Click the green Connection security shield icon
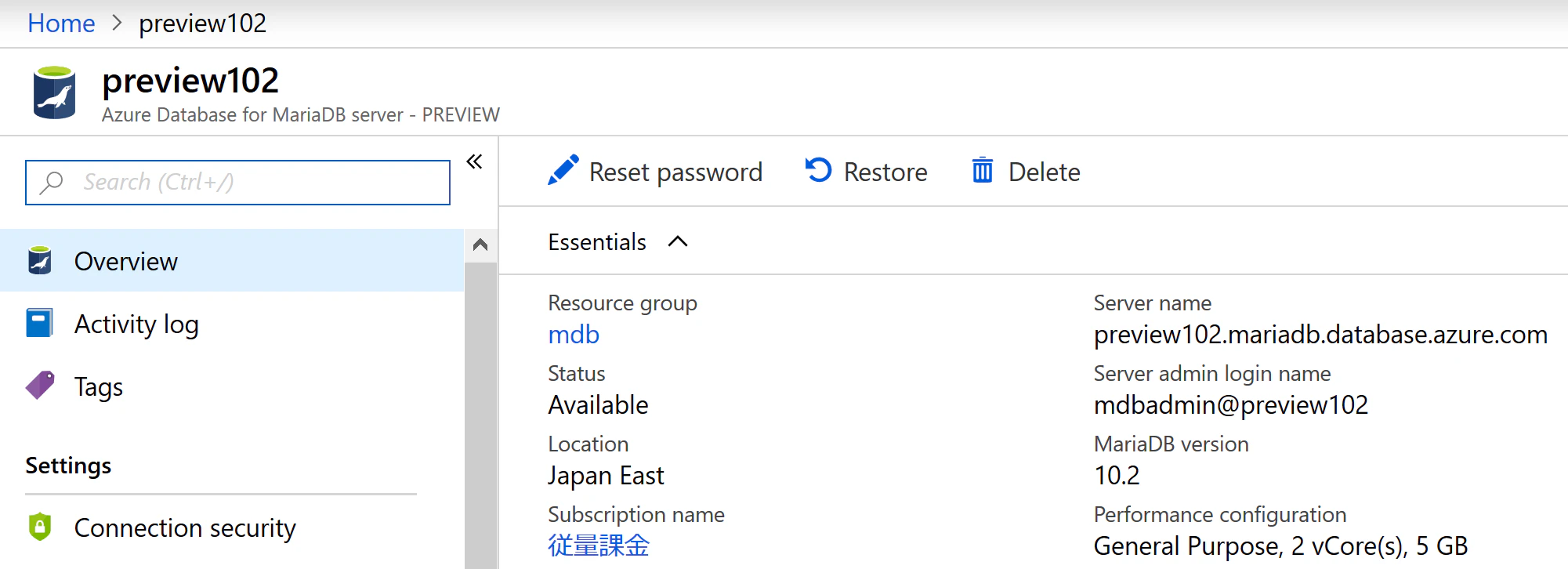This screenshot has height=569, width=1568. pyautogui.click(x=40, y=527)
